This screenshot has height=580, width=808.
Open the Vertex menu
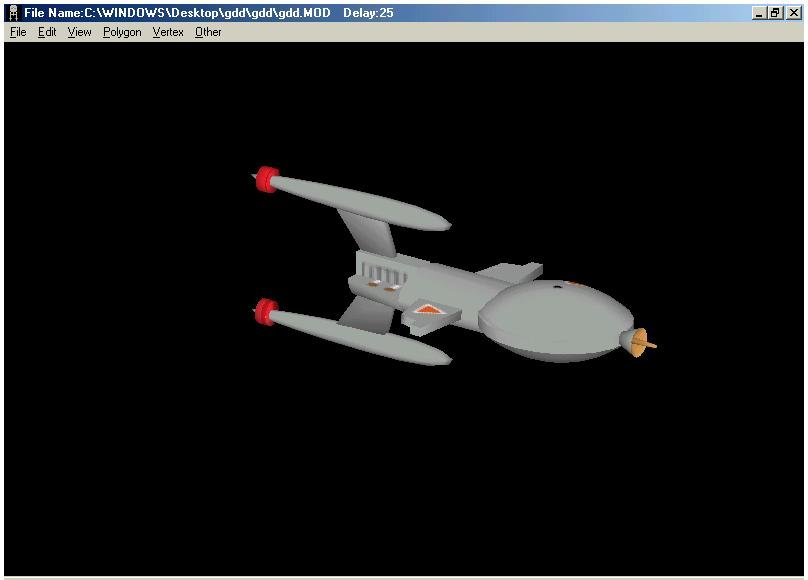[x=168, y=32]
